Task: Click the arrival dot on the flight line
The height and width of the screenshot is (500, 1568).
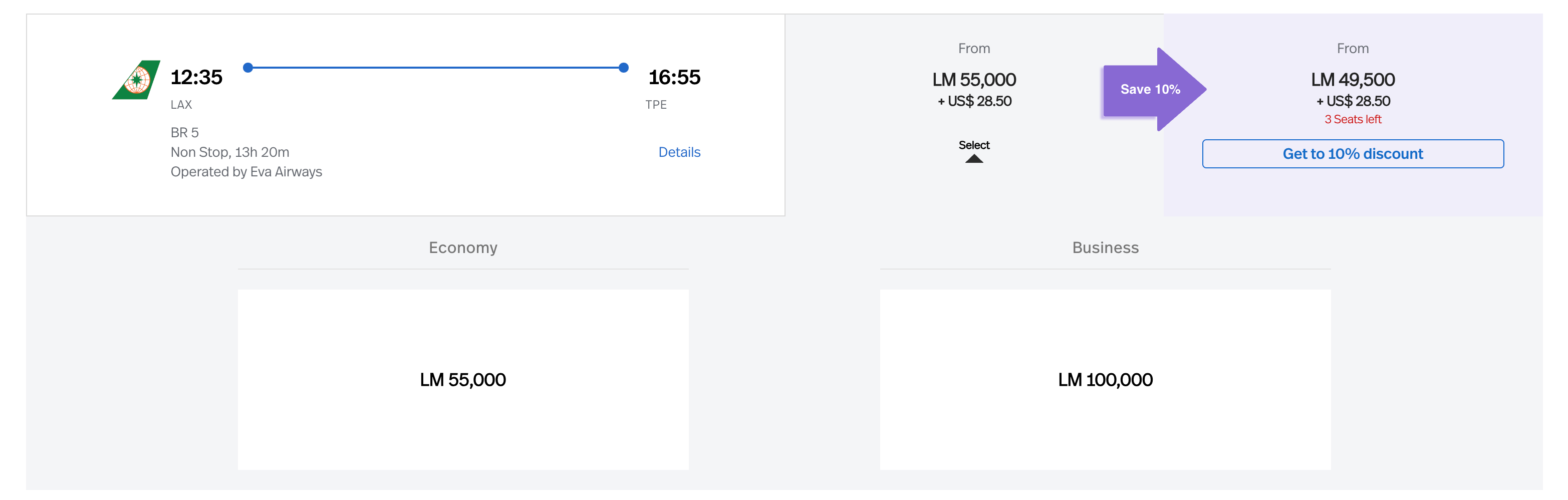Action: pyautogui.click(x=623, y=68)
